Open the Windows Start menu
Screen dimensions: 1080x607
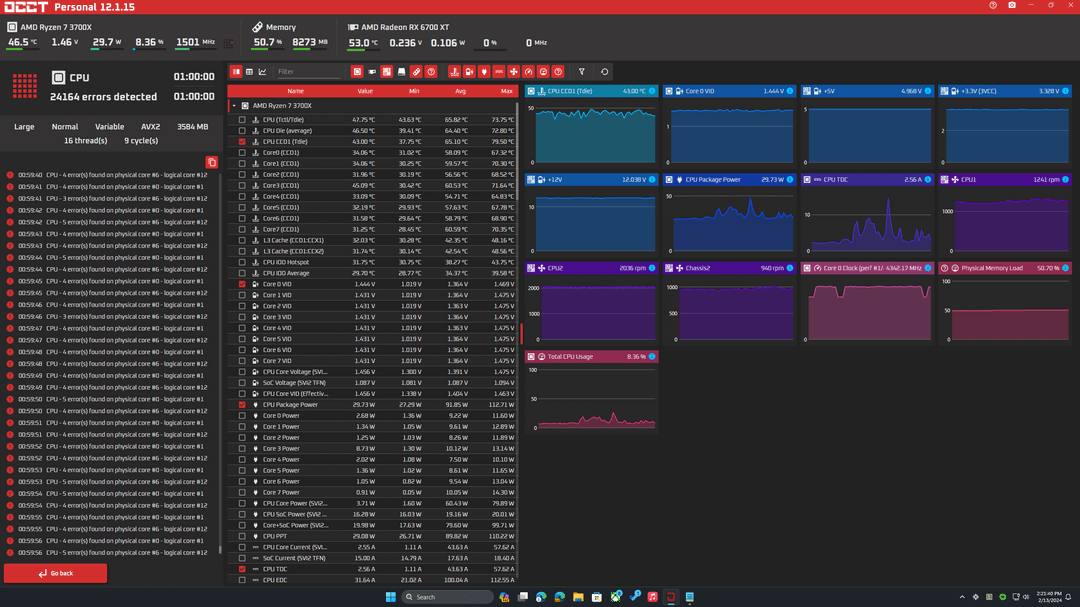click(391, 597)
